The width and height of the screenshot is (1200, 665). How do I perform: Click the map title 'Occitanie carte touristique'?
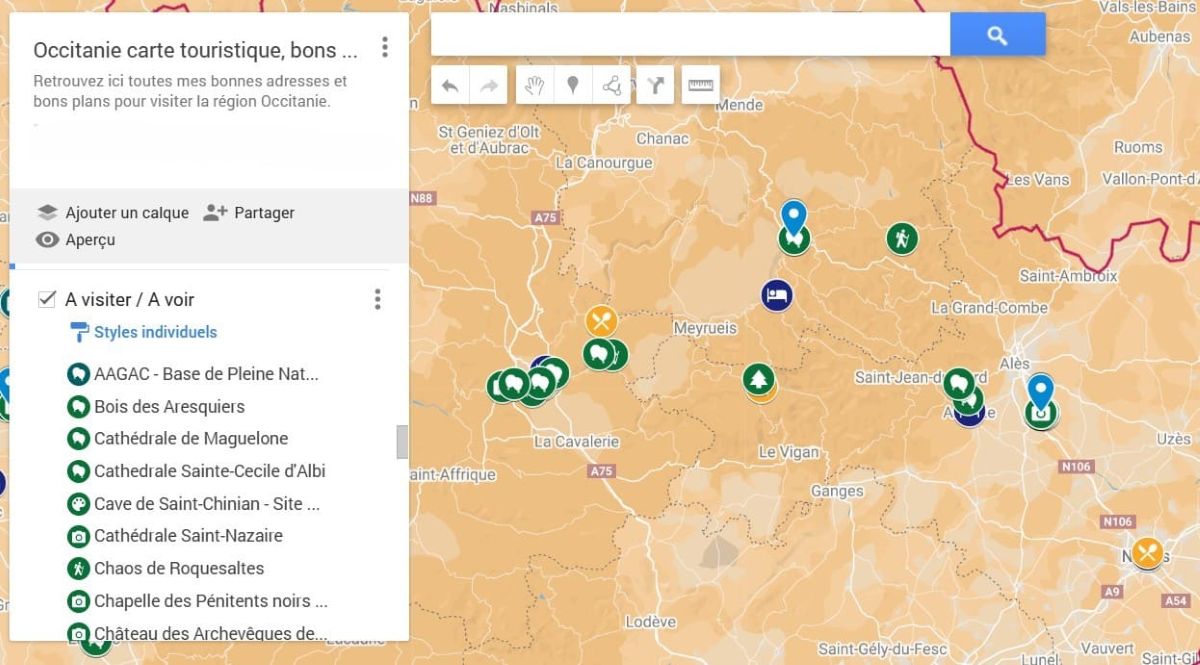(195, 50)
